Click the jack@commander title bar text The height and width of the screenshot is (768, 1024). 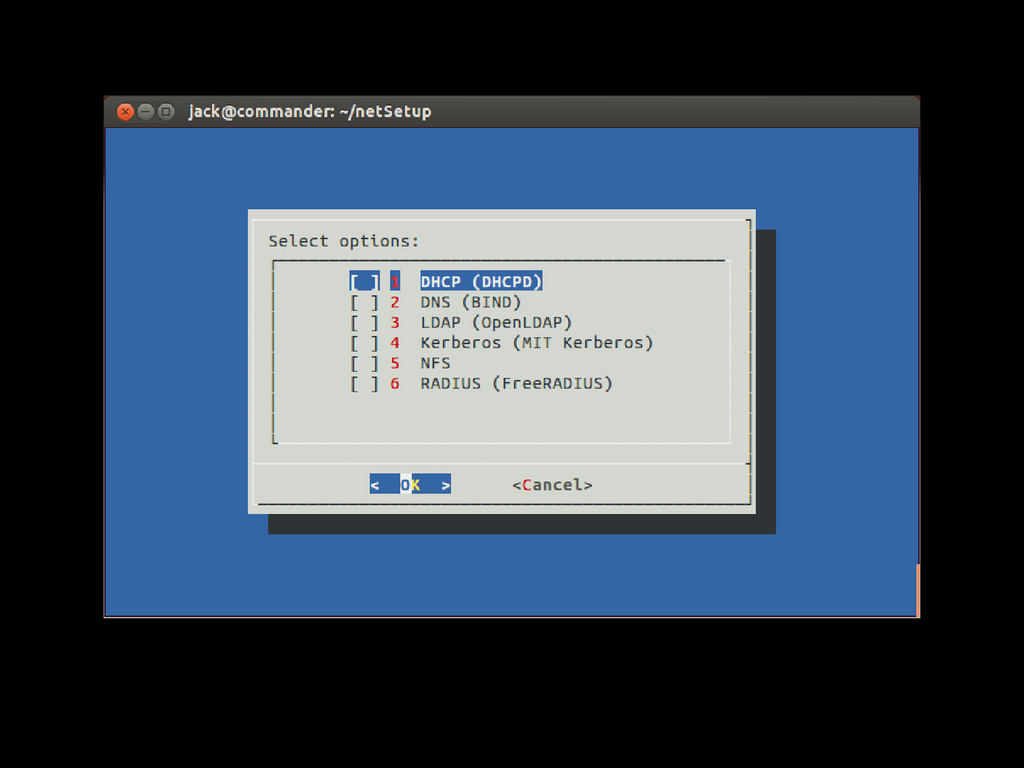[x=310, y=112]
